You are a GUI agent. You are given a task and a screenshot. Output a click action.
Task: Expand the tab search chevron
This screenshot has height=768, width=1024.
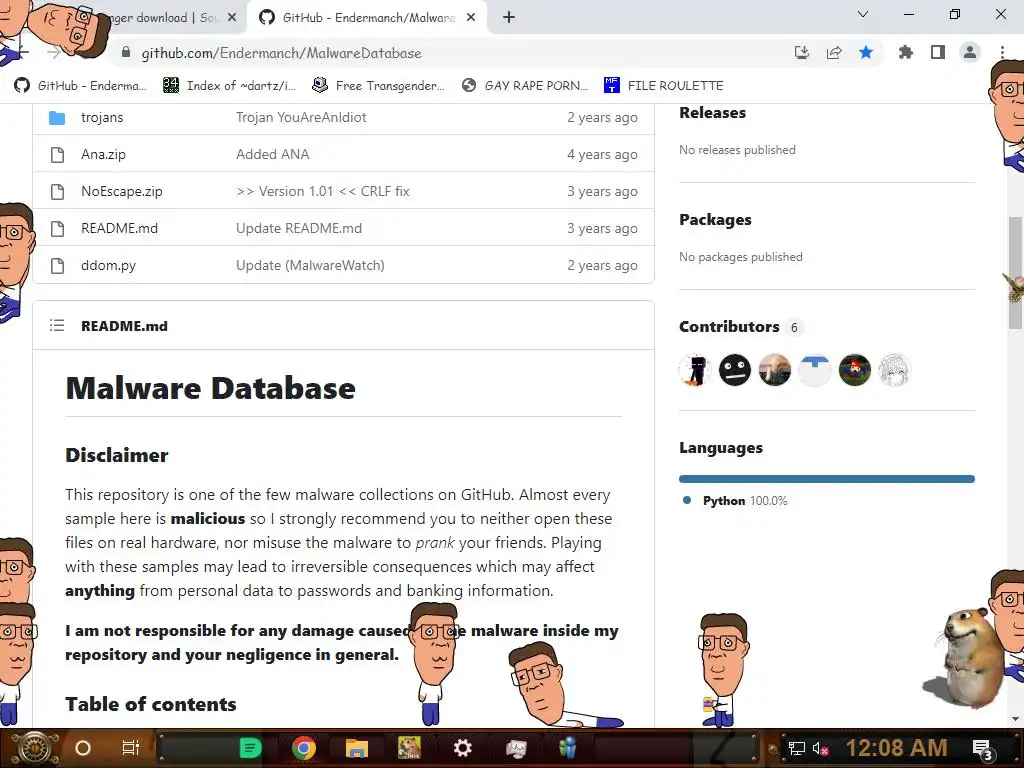point(863,14)
